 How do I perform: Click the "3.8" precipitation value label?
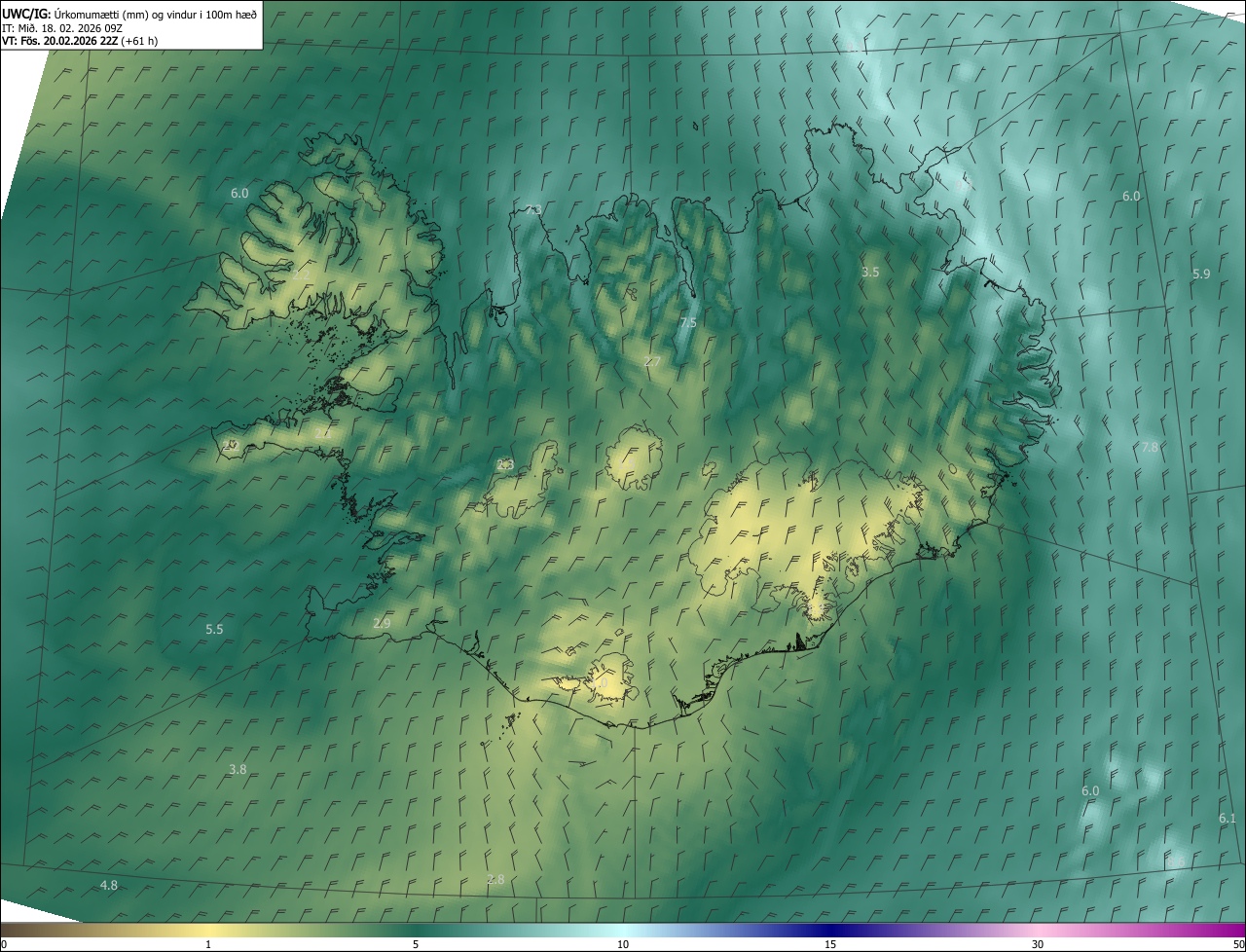pyautogui.click(x=238, y=769)
